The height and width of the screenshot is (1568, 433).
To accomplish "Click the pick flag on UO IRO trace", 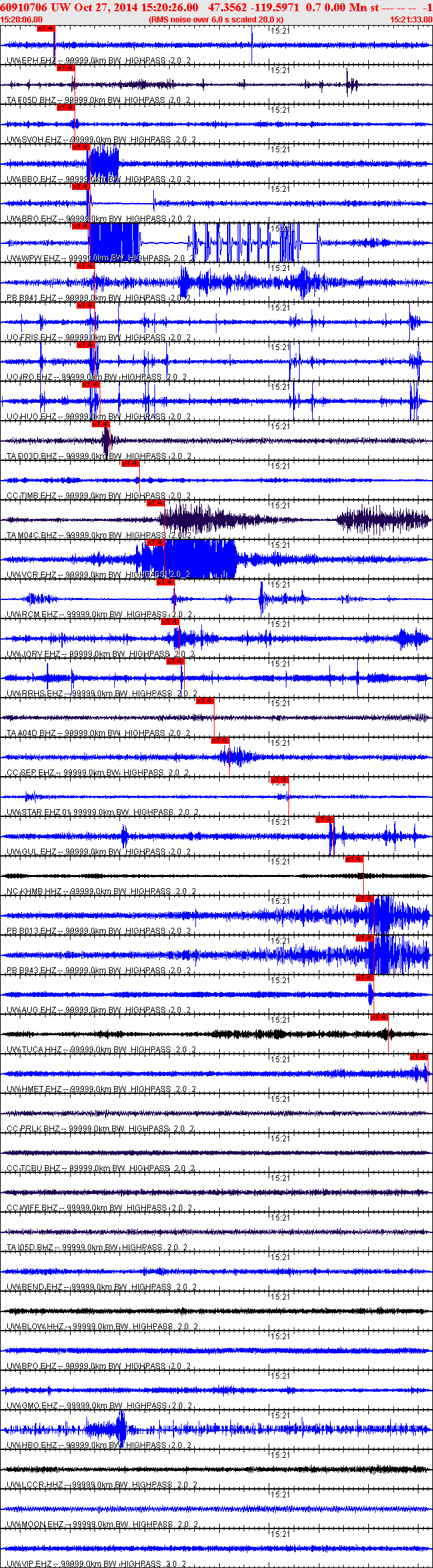I will tap(85, 345).
